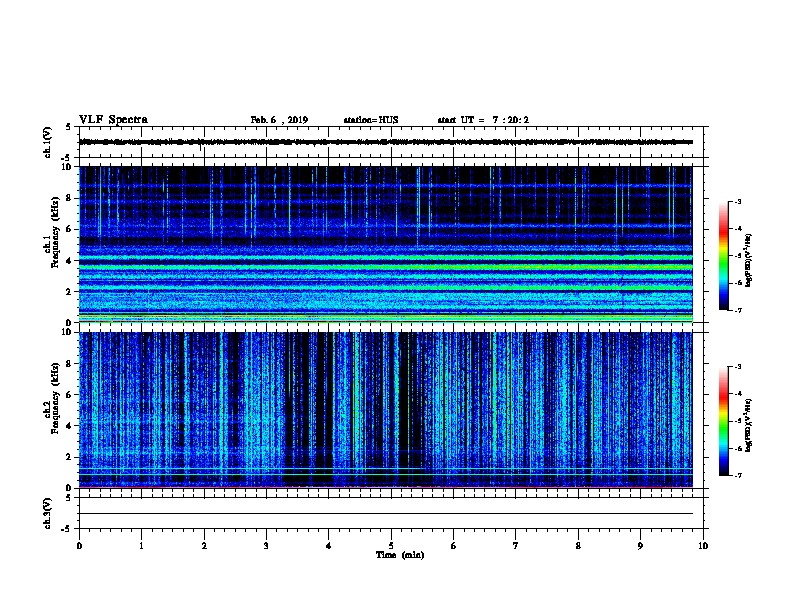The height and width of the screenshot is (612, 792).
Task: Click the ch.3 flat voltage trace panel
Action: [x=391, y=513]
